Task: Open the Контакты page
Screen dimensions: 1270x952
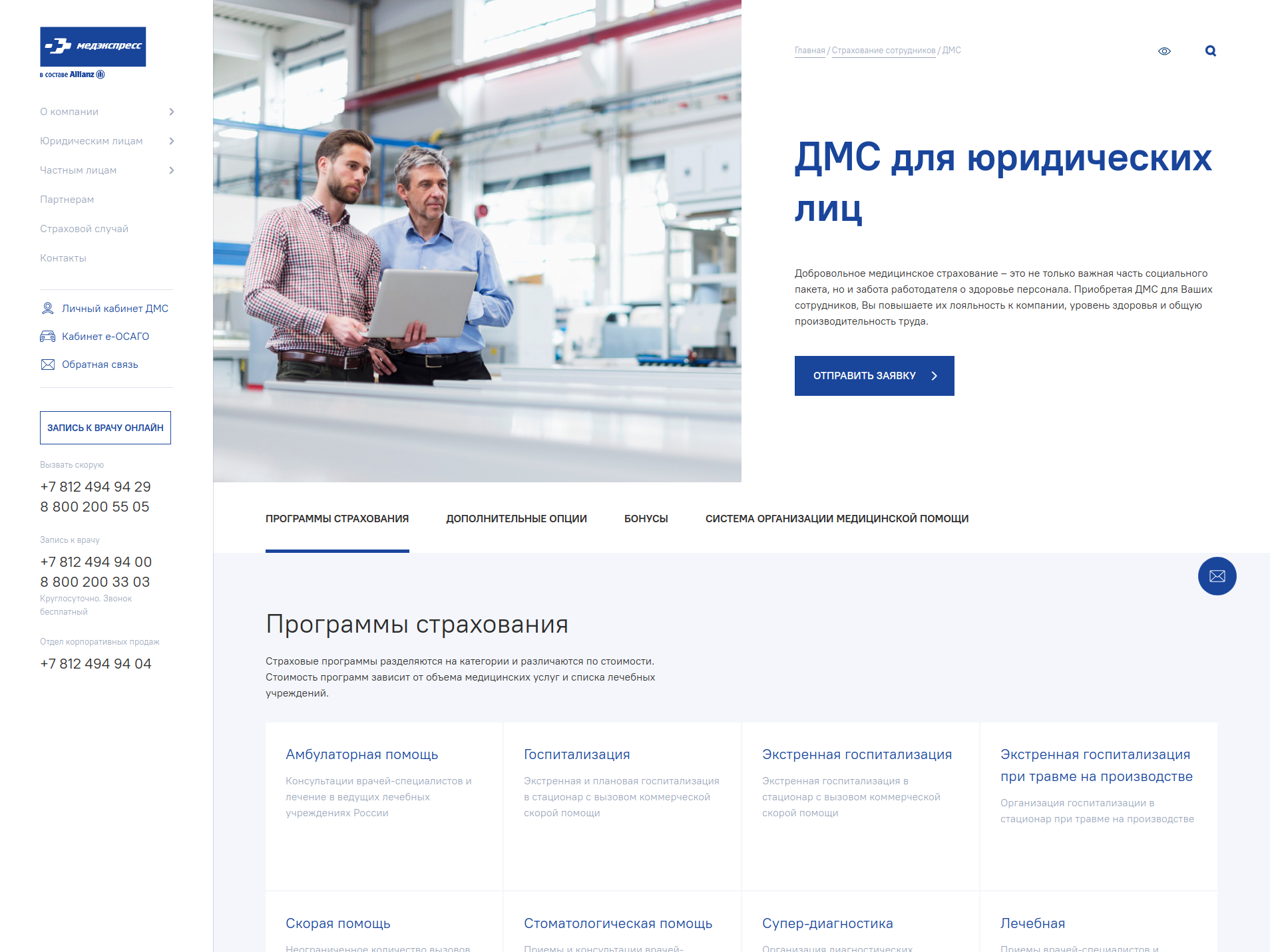Action: 63,258
